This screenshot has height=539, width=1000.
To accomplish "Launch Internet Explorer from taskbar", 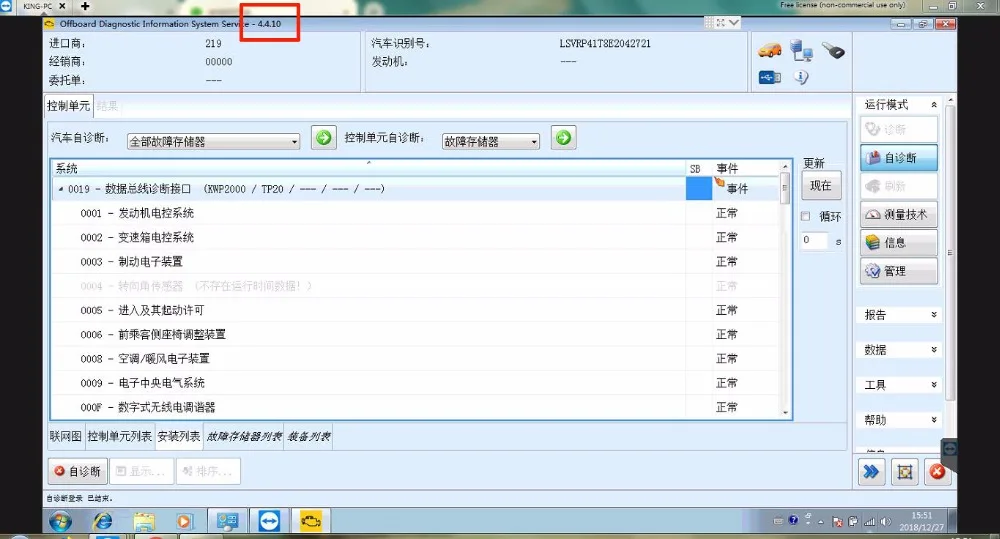I will point(102,522).
